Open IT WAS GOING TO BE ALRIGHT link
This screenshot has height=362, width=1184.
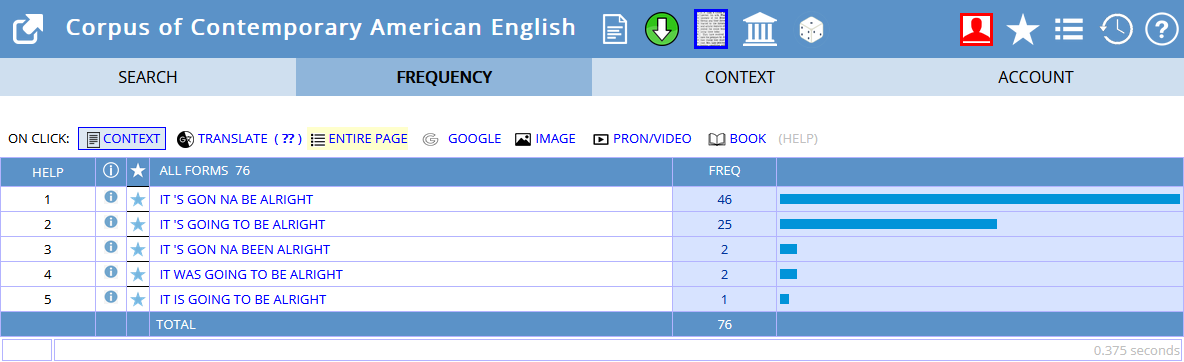pos(251,274)
